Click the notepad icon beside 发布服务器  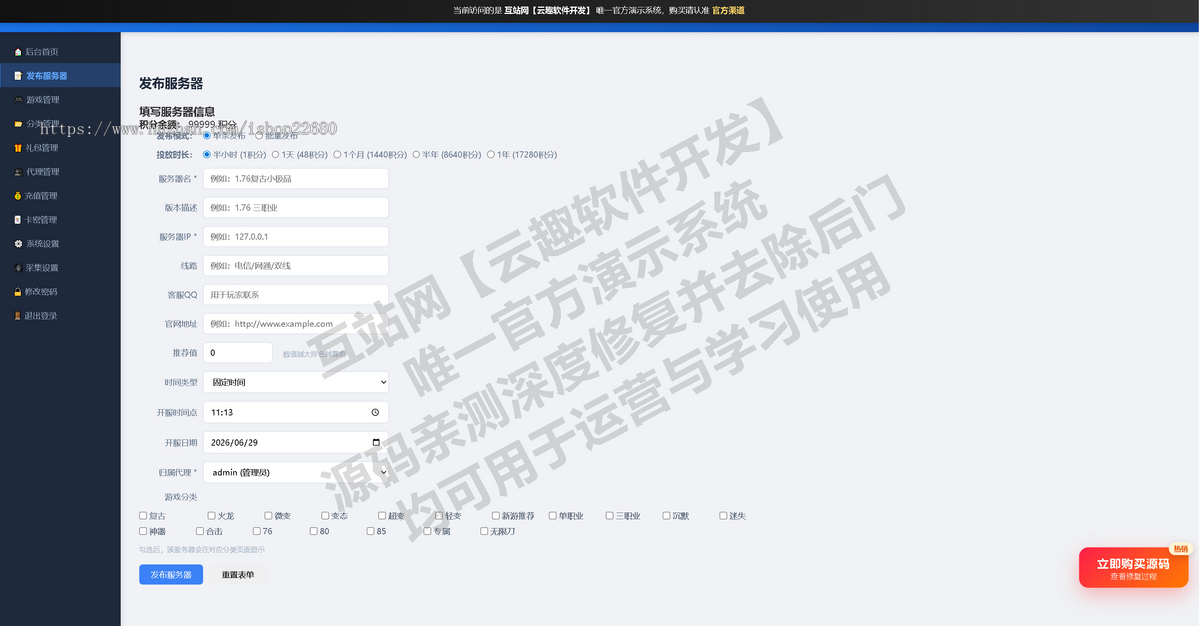click(18, 76)
